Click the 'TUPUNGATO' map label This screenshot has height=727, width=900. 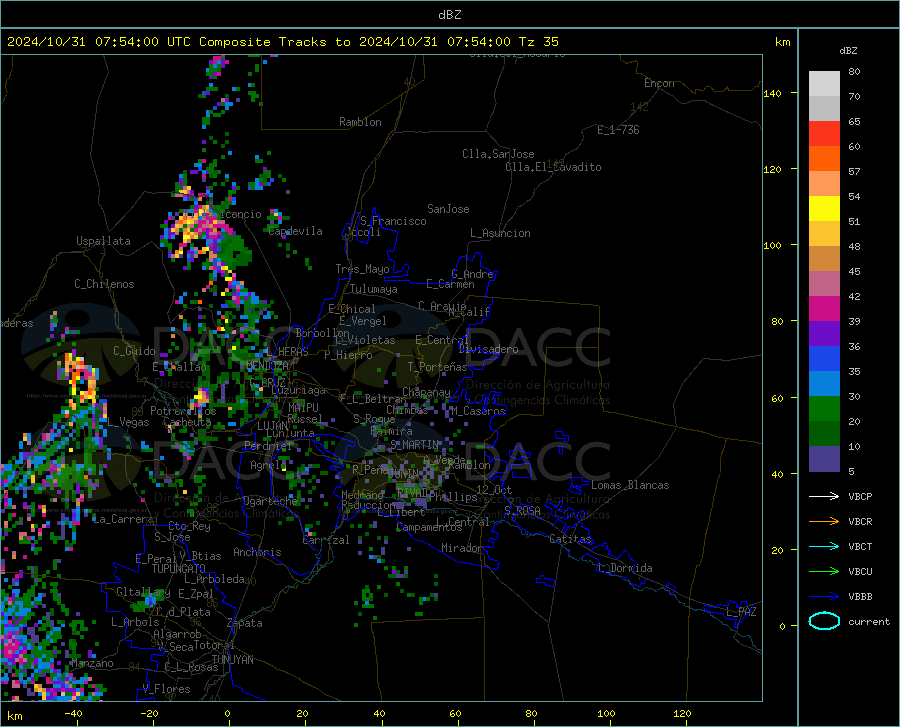tap(179, 569)
